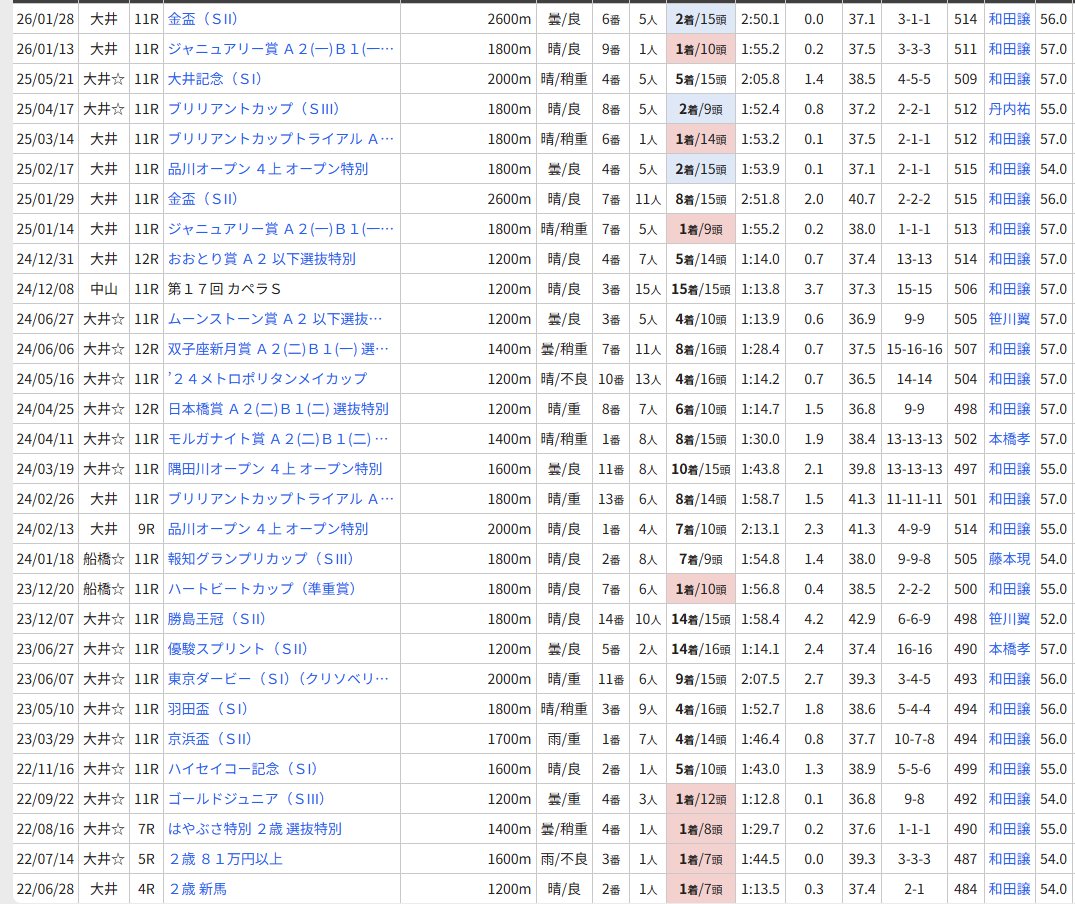Viewport: 1075px width, 904px height.
Task: Select the 双子座新月賞 race link
Action: coord(278,349)
